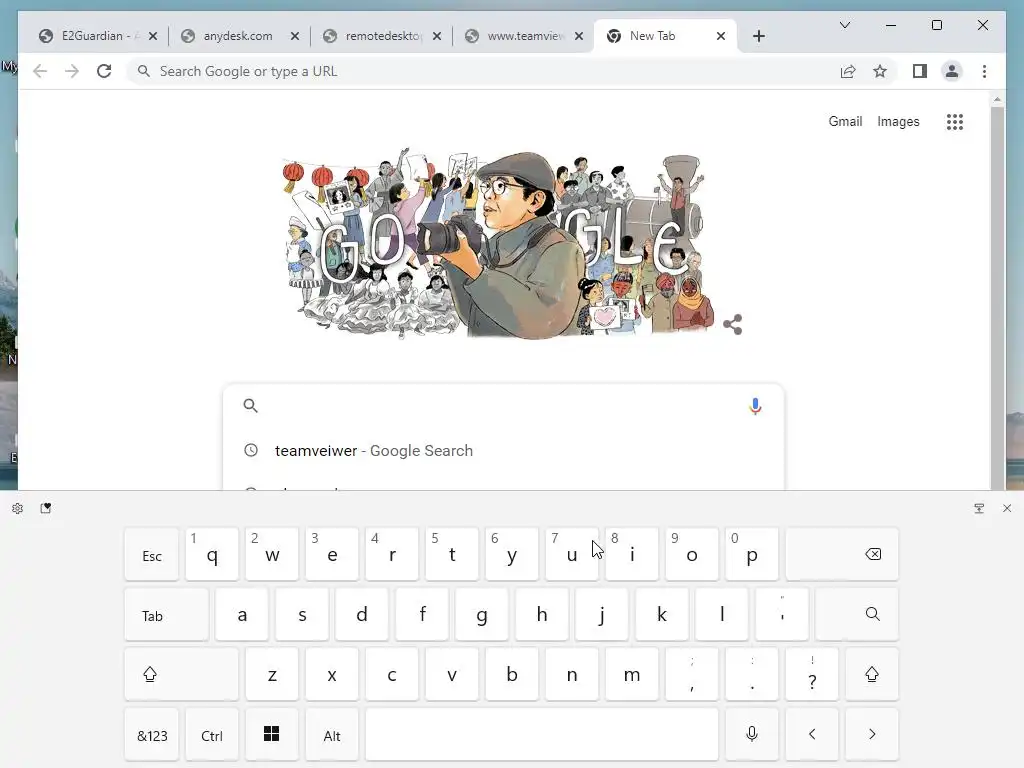Tap the question mark key
The image size is (1024, 768).
(x=812, y=674)
